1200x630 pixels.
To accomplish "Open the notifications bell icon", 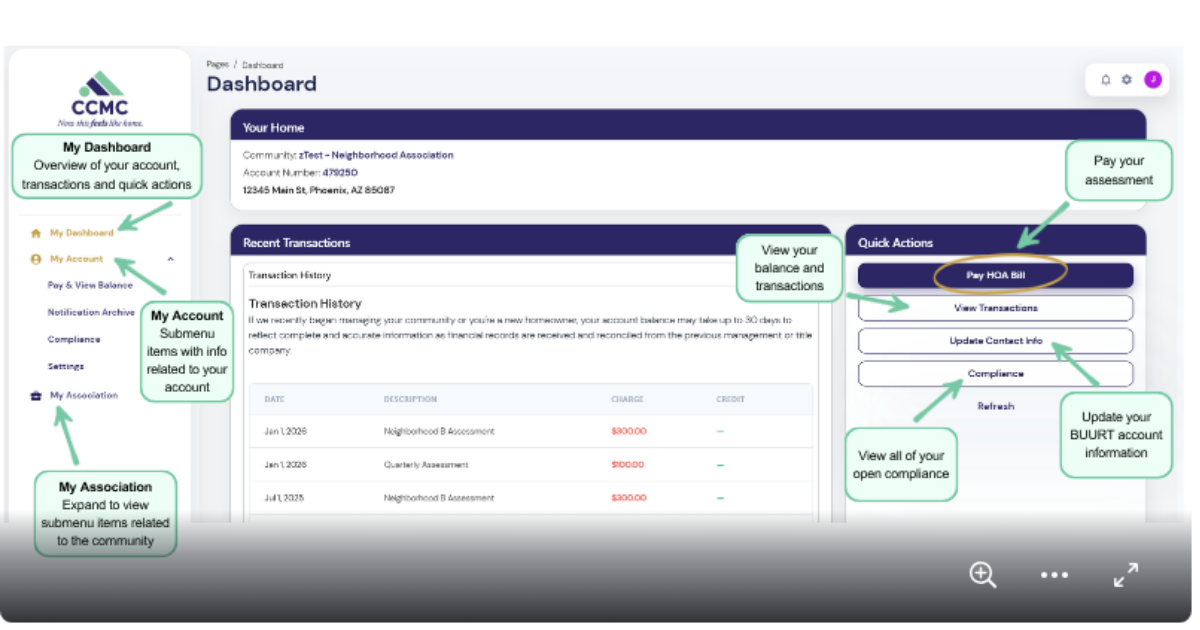I will 1105,80.
